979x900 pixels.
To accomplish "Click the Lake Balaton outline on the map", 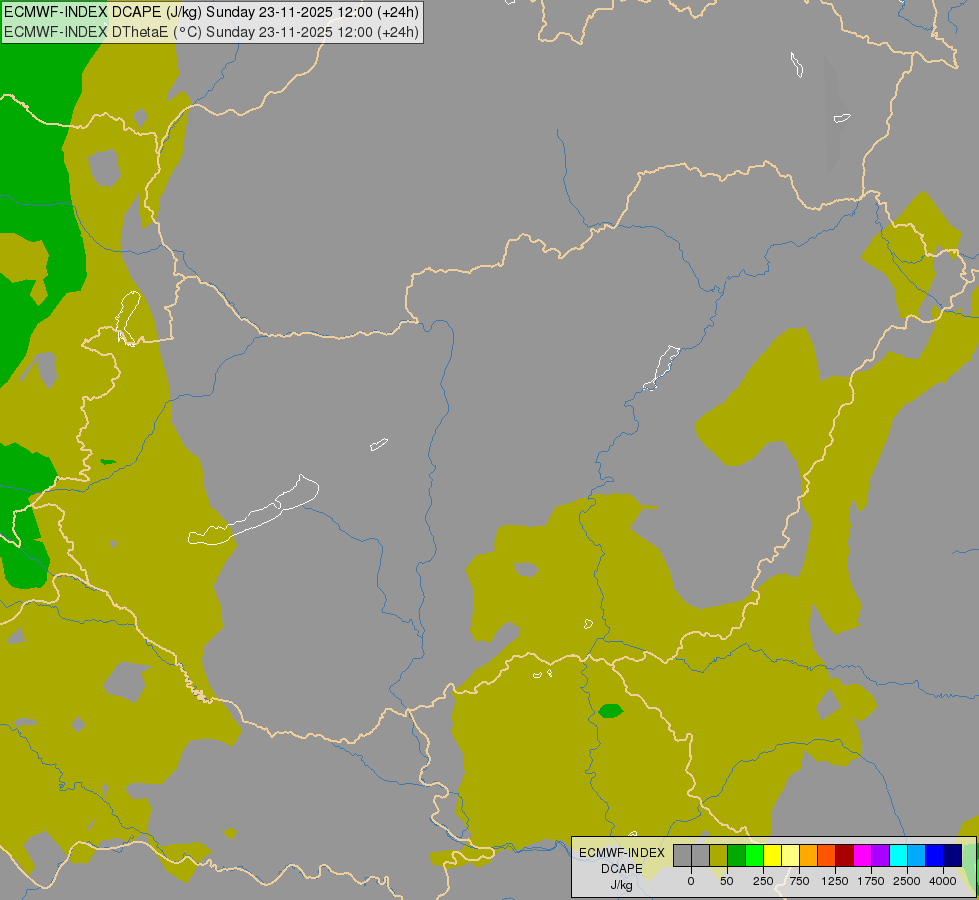I will click(x=253, y=511).
